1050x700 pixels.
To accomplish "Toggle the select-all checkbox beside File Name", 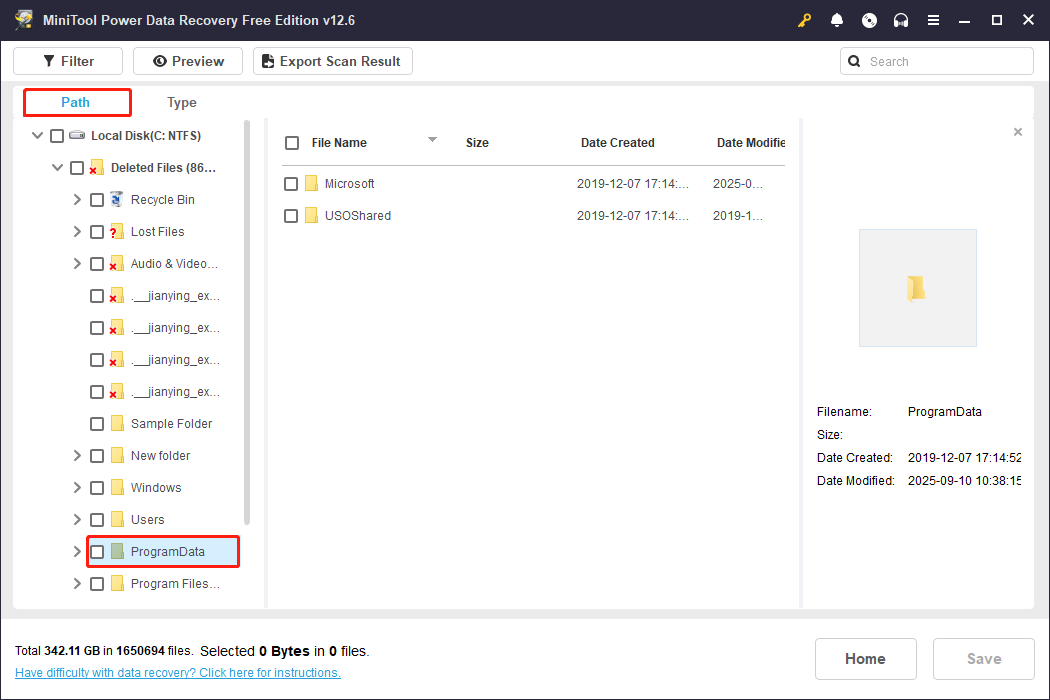I will pos(292,143).
